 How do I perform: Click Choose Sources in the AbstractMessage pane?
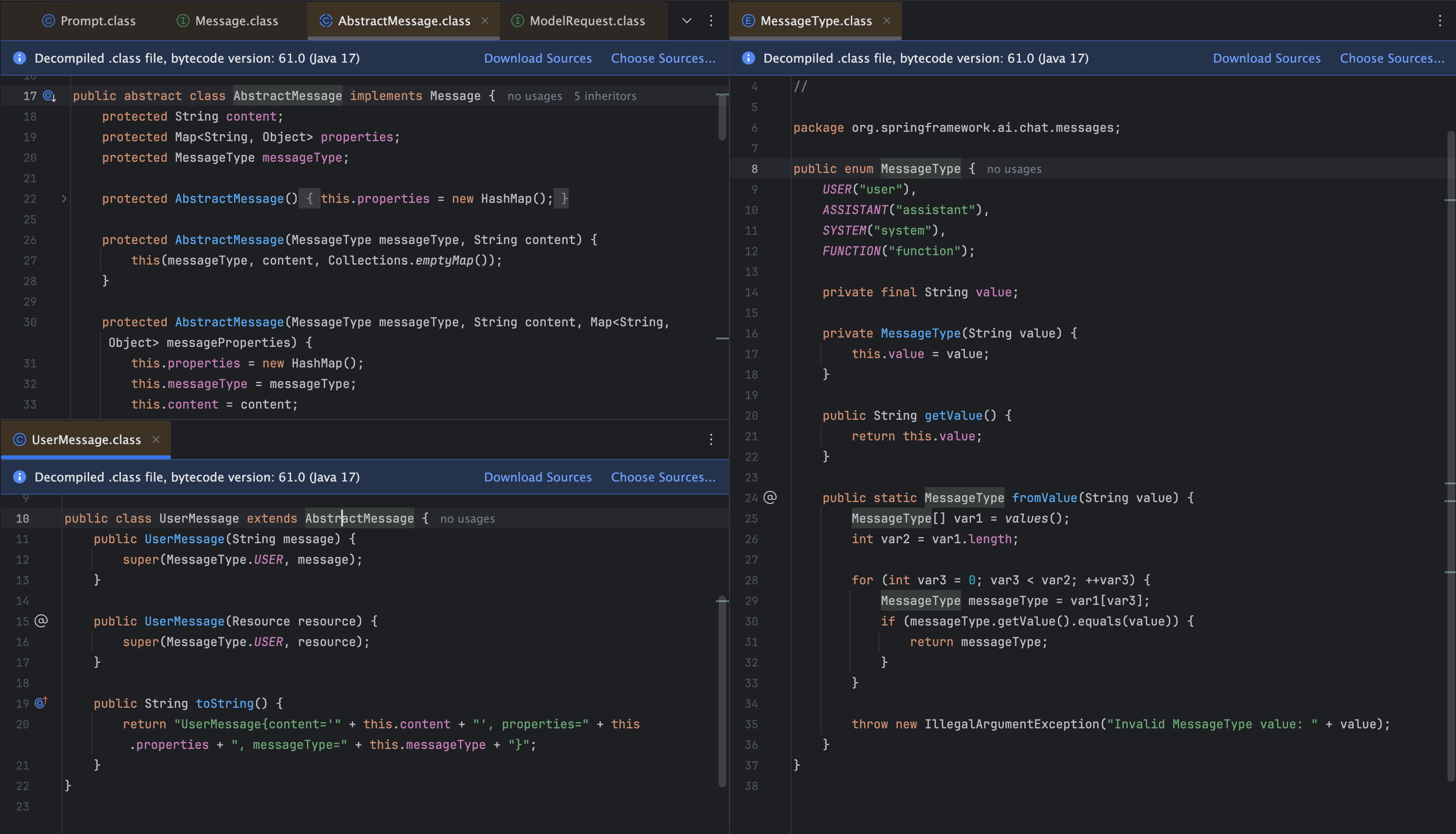click(x=663, y=58)
